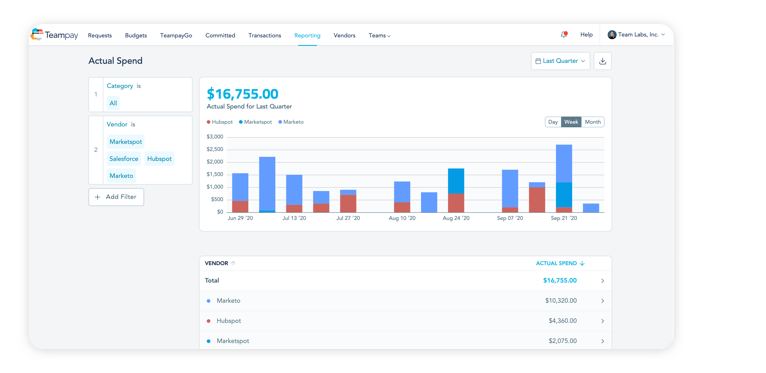Open the Team Labs, Inc. account dropdown
The height and width of the screenshot is (373, 766).
[637, 35]
